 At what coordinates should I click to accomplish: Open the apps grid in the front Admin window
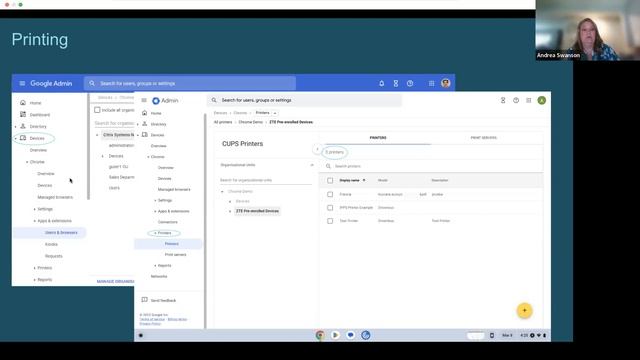[x=529, y=100]
